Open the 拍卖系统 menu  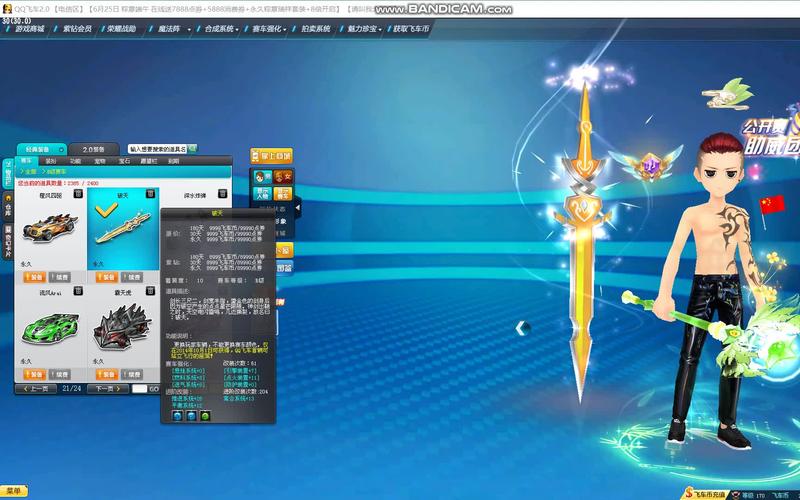(x=315, y=29)
